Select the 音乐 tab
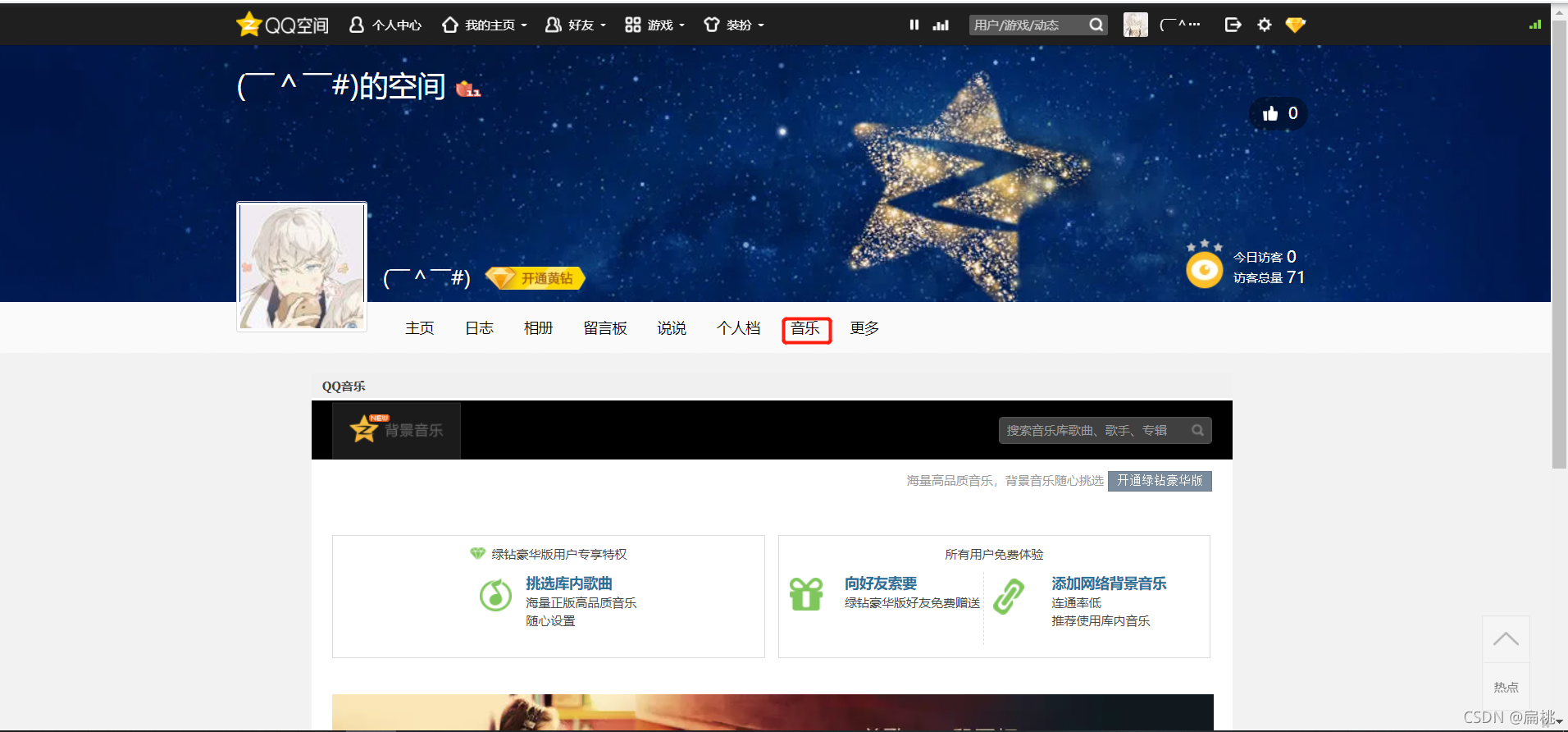1568x732 pixels. point(806,329)
